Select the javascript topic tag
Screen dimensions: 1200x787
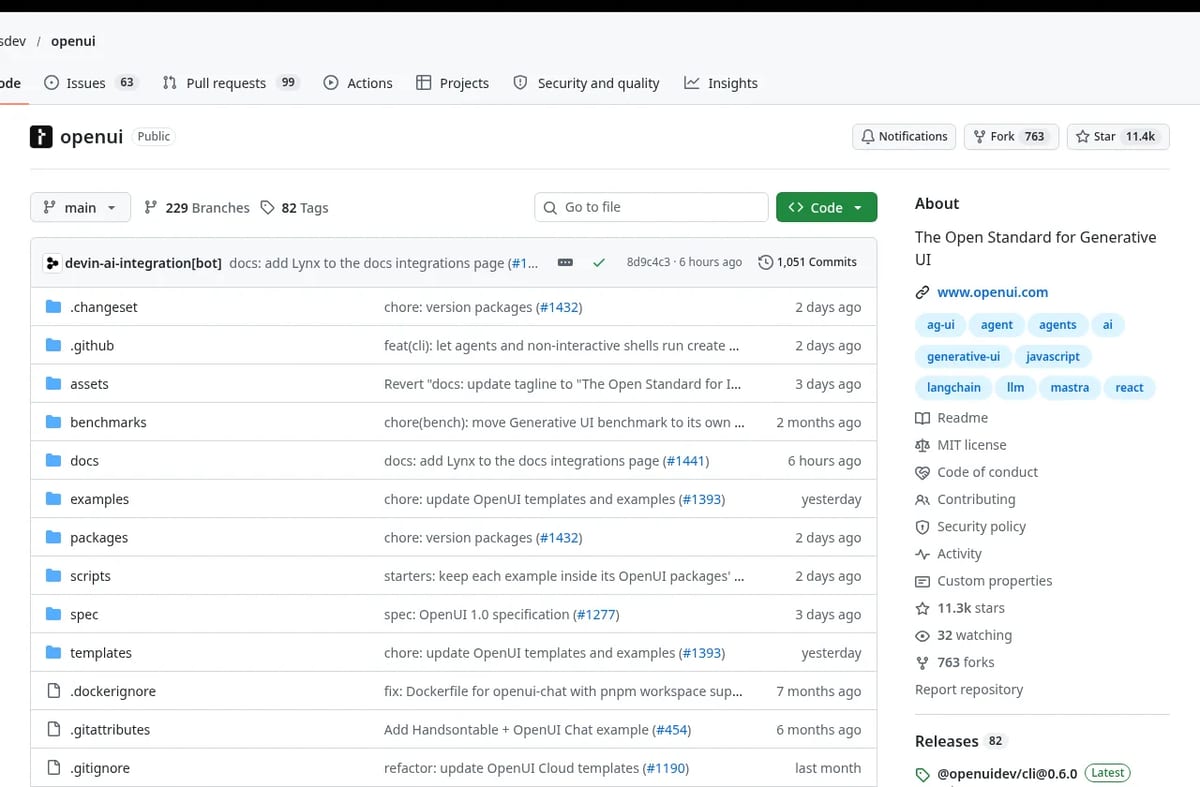pos(1053,357)
